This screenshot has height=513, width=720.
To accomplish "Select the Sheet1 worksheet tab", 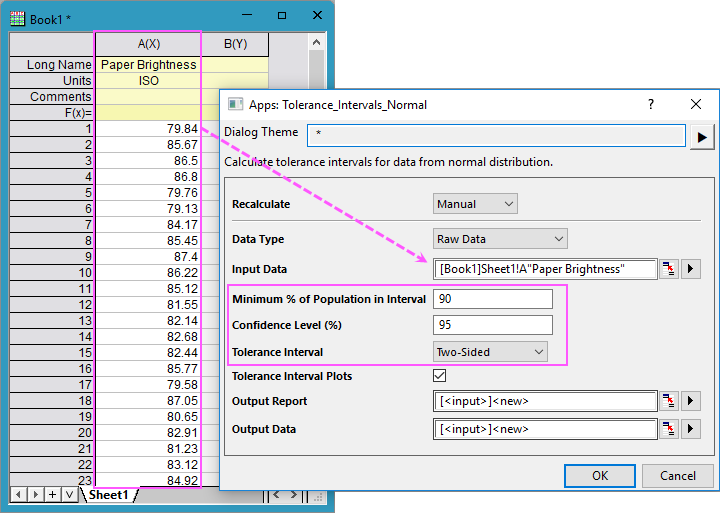I will tap(108, 495).
